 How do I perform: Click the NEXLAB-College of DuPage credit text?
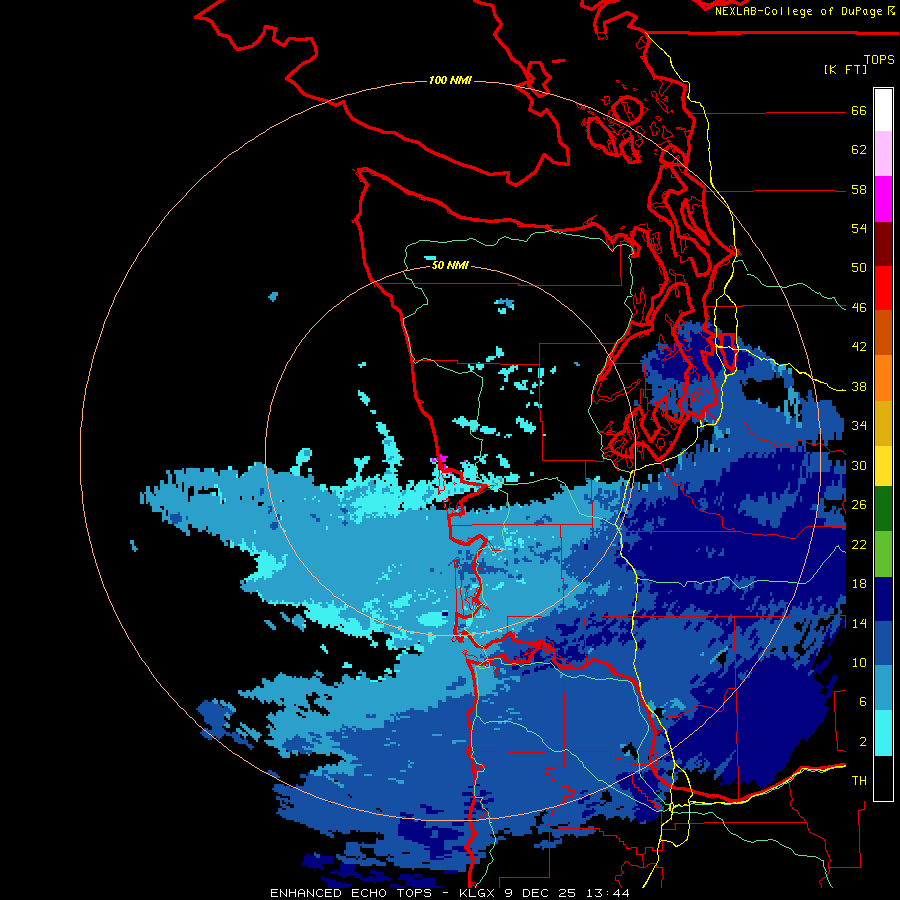[x=800, y=11]
